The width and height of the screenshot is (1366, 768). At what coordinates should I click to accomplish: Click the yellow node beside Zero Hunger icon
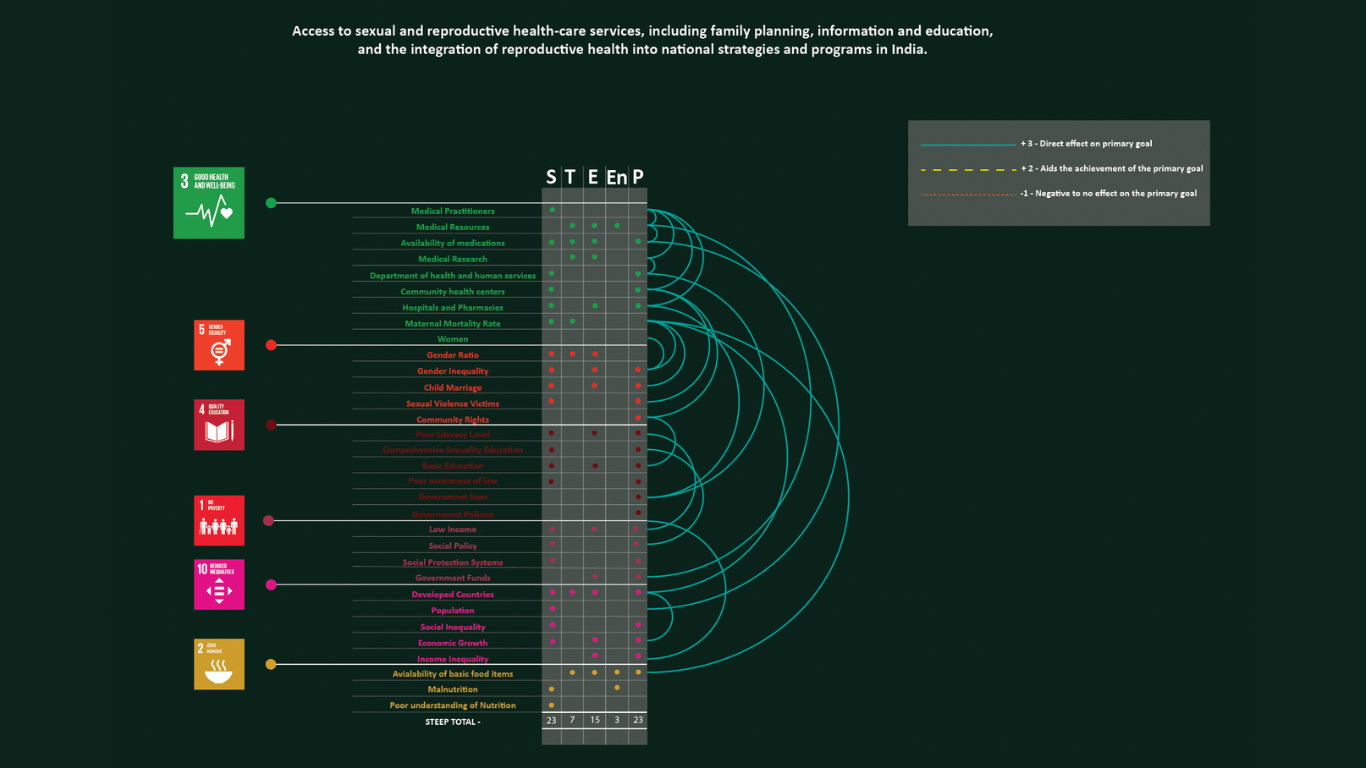271,664
